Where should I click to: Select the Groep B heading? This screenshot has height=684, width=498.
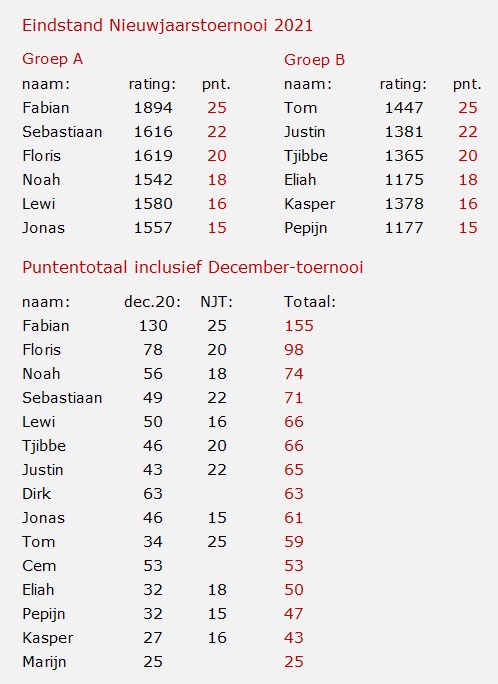pos(314,59)
